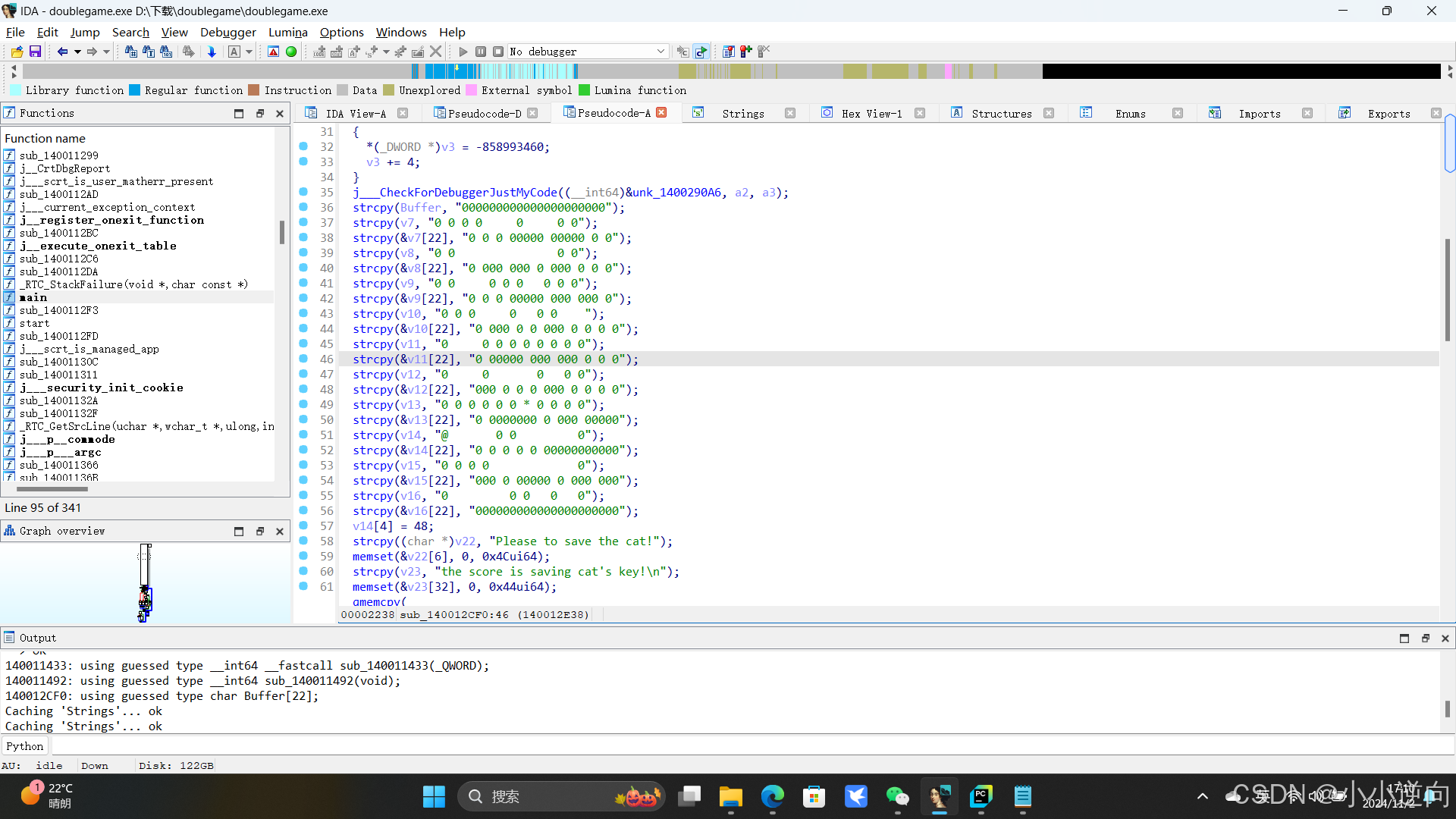Image resolution: width=1456 pixels, height=819 pixels.
Task: Click the blue down arrow icon
Action: coord(212,52)
